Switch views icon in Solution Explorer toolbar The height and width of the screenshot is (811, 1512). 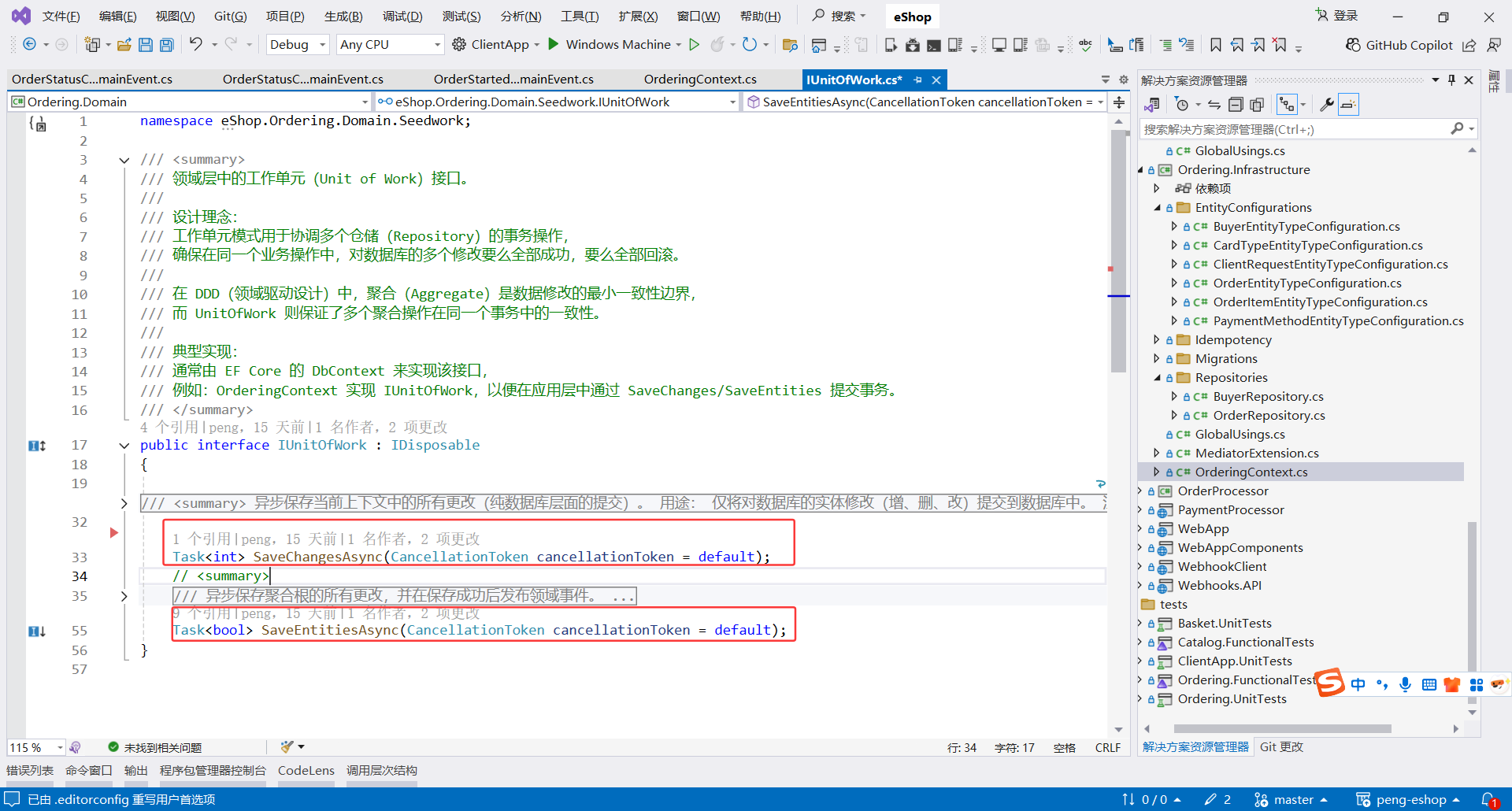1152,104
